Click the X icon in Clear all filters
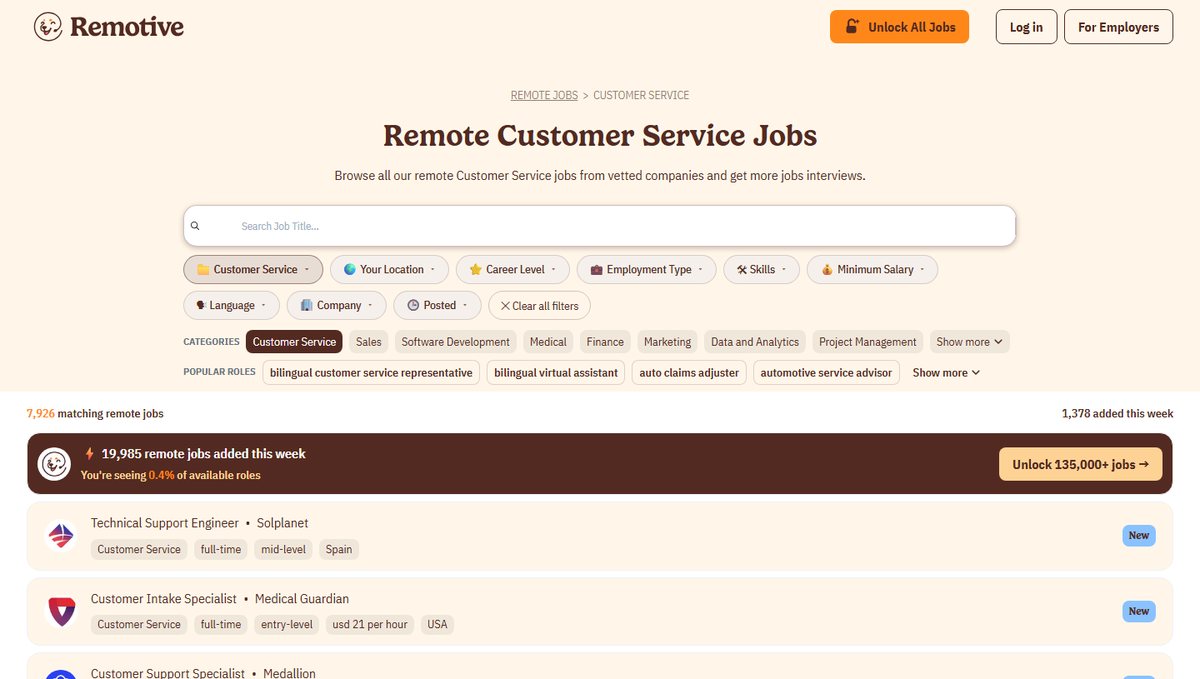1200x679 pixels. point(505,306)
